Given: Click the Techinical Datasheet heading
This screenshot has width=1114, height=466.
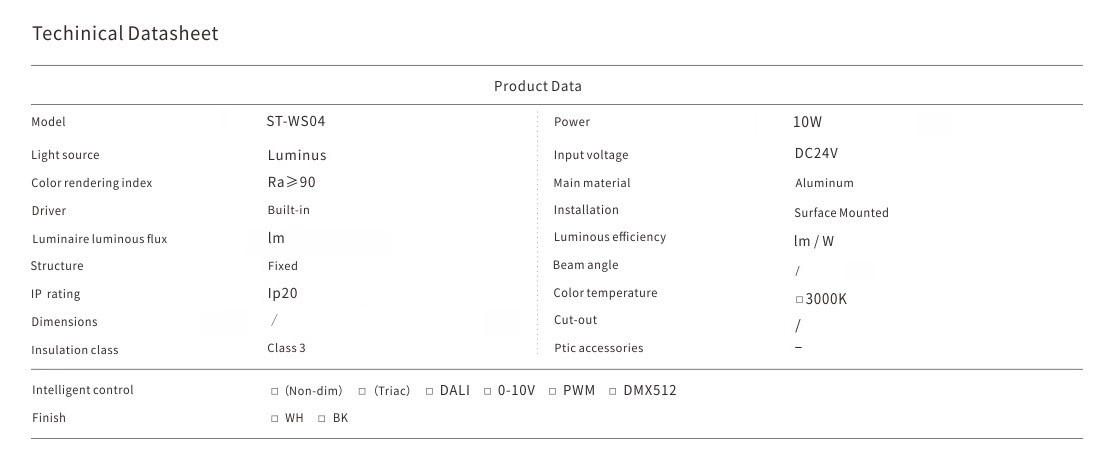Looking at the screenshot, I should point(125,34).
